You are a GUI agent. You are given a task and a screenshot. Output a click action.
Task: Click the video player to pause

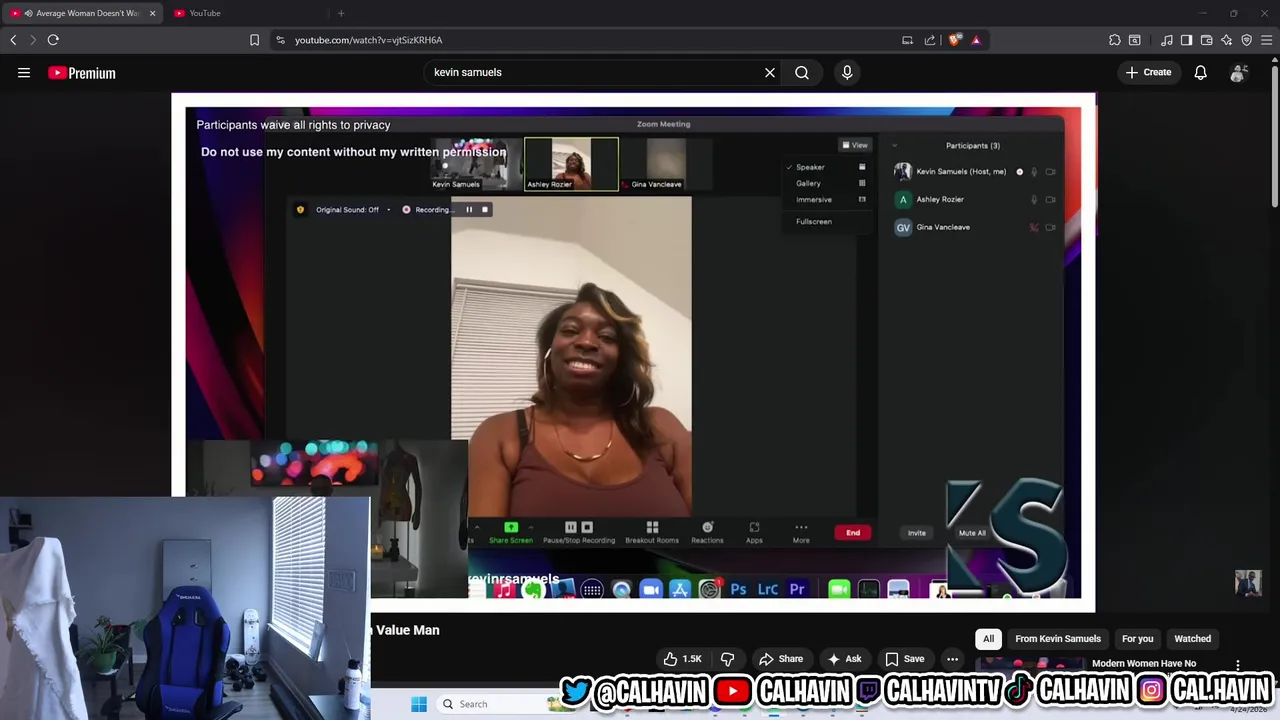tap(633, 352)
